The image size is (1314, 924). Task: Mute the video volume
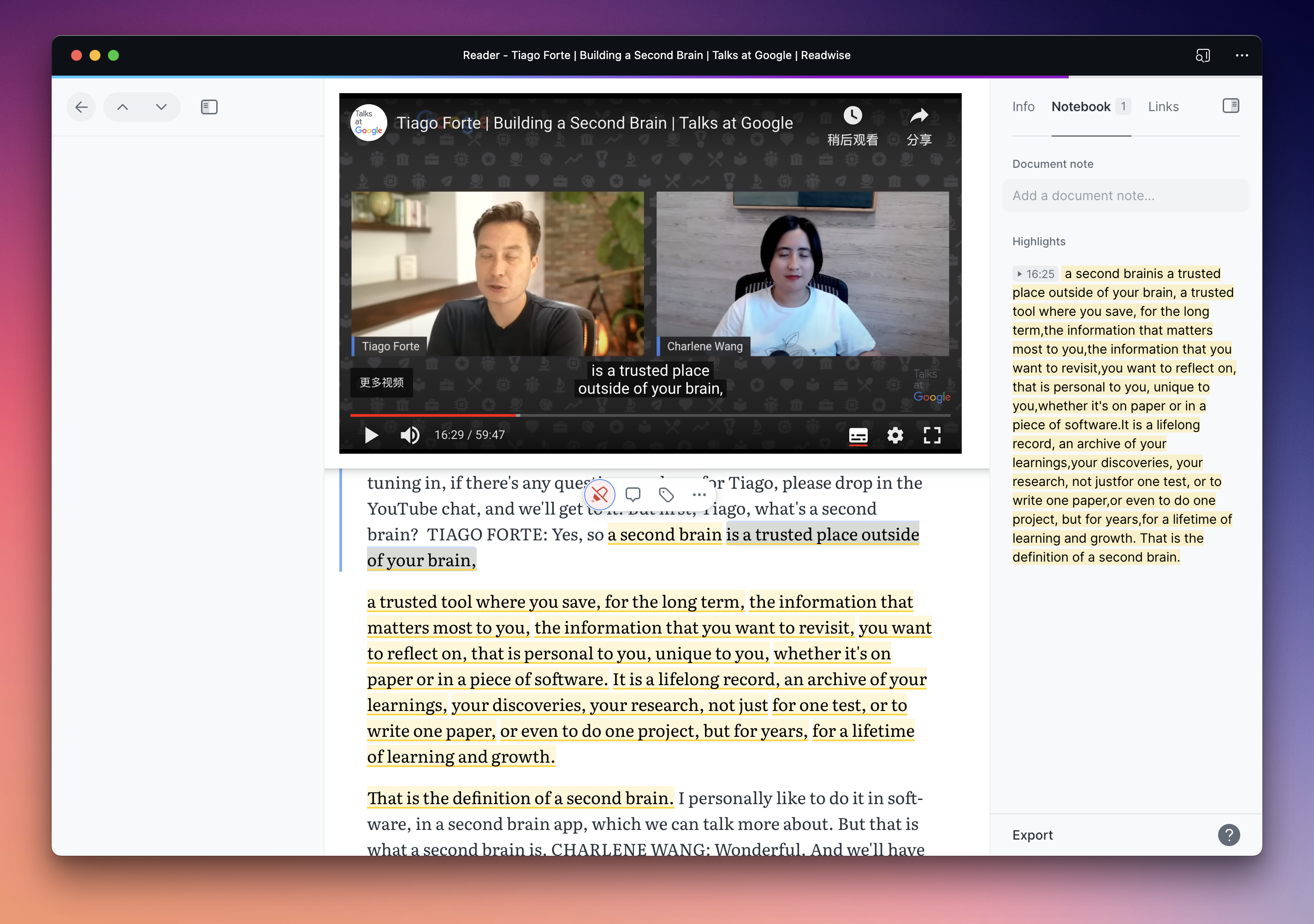click(x=410, y=435)
